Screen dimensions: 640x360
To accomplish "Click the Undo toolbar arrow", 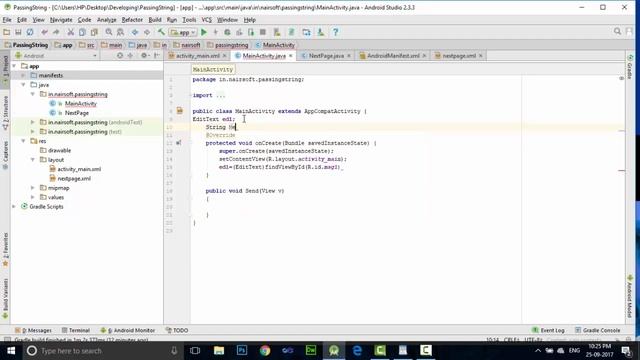I will [44, 32].
